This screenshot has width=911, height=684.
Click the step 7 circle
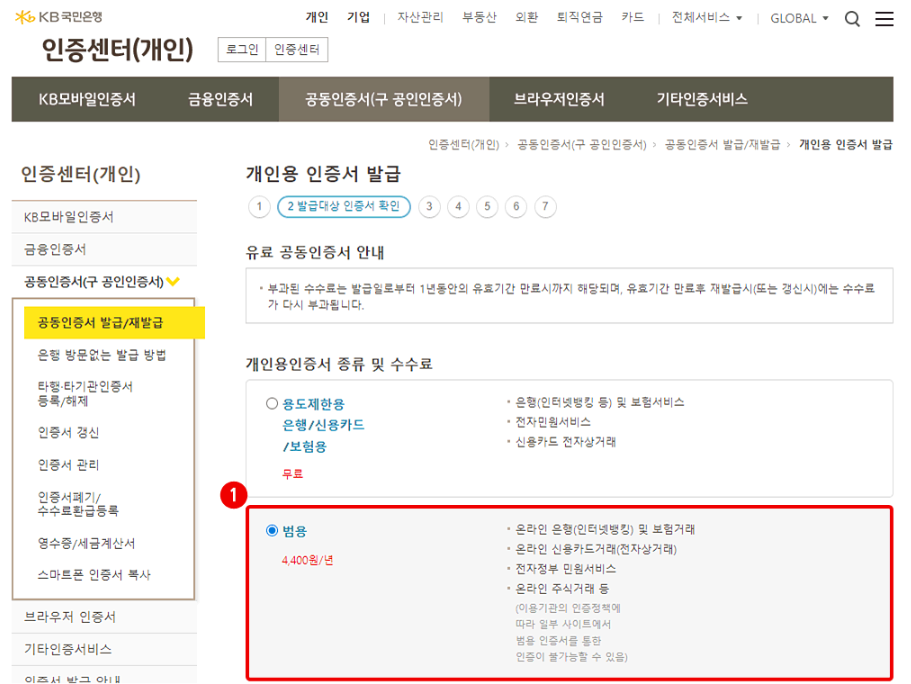545,206
